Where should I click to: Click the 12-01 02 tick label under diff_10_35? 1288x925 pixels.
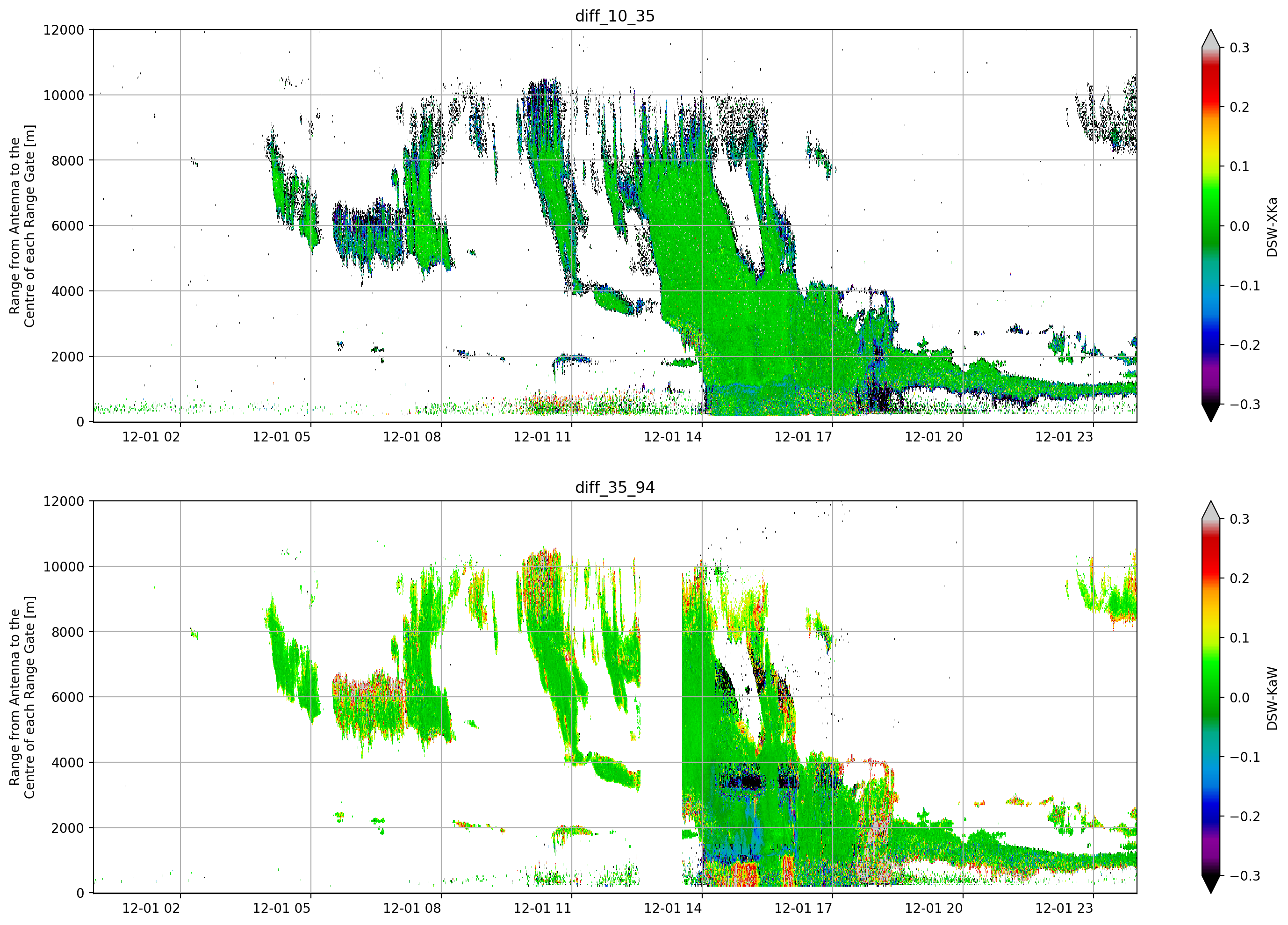(151, 437)
